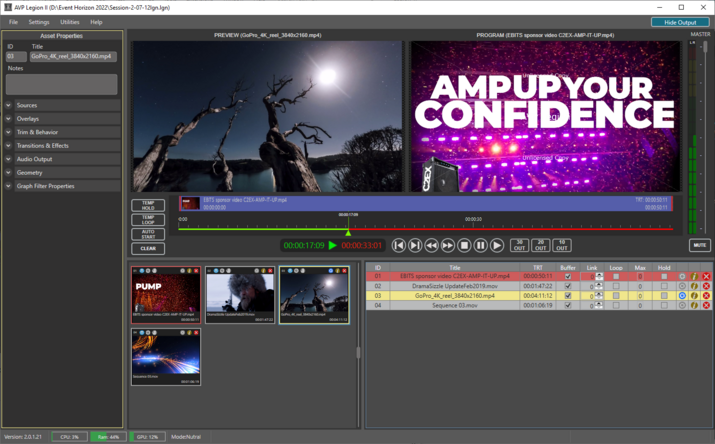Click the Play transport button
Viewport: 715px width, 444px height.
pyautogui.click(x=497, y=245)
